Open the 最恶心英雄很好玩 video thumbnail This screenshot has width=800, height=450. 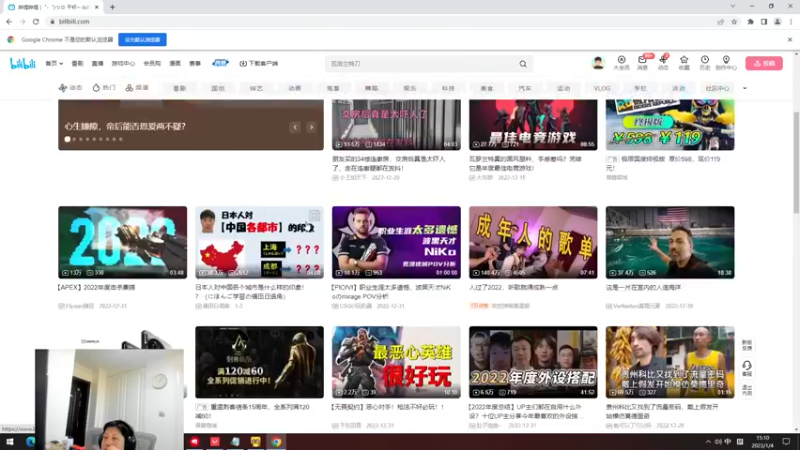396,362
